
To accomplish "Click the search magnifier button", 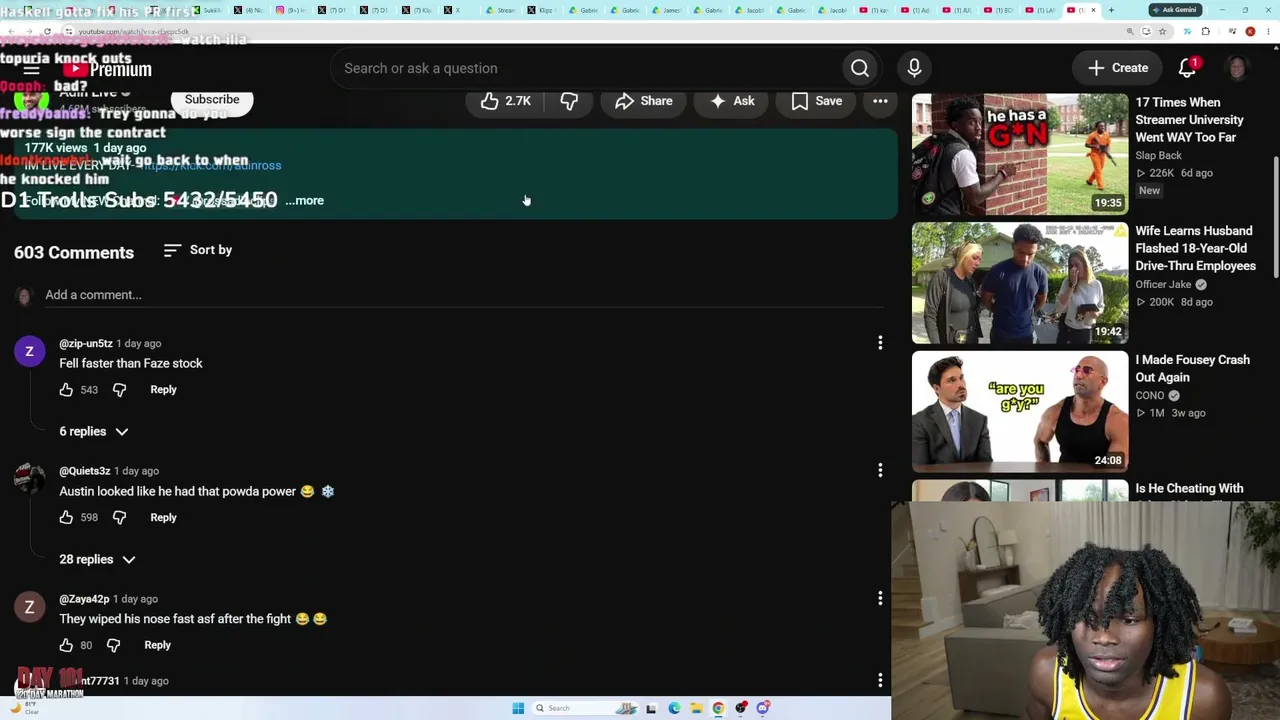I will click(x=860, y=68).
